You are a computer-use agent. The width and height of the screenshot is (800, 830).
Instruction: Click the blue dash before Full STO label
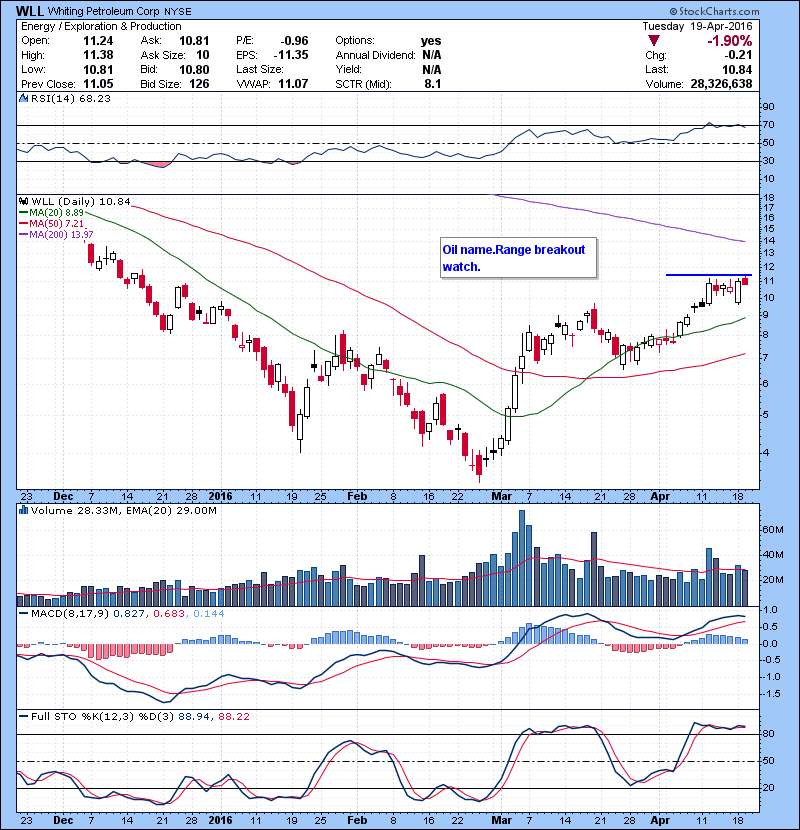23,716
